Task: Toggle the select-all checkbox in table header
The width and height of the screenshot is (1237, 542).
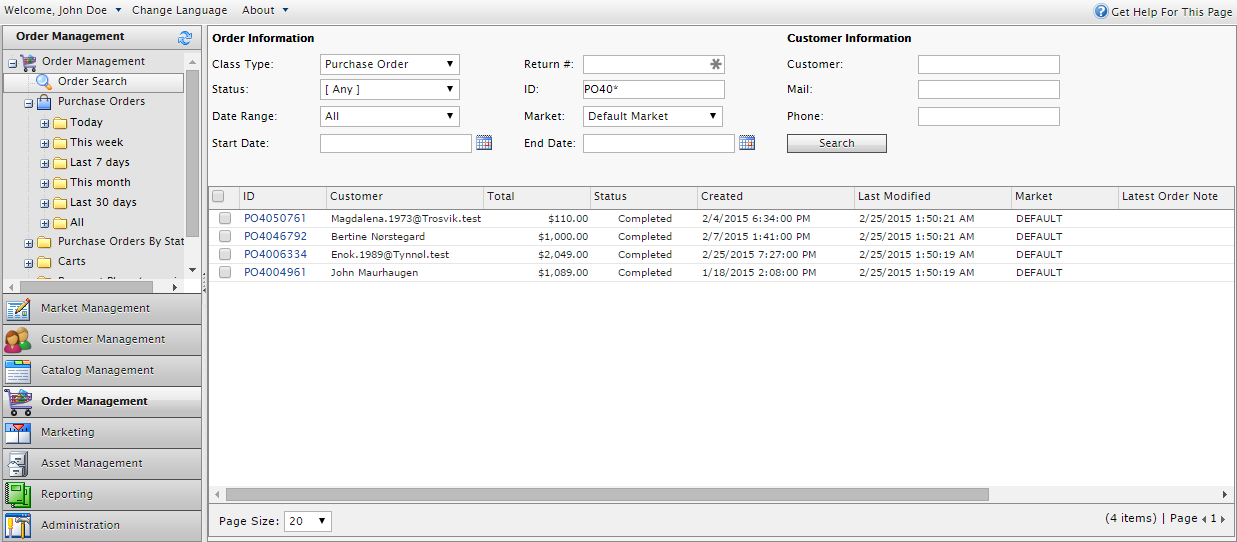Action: pos(218,197)
